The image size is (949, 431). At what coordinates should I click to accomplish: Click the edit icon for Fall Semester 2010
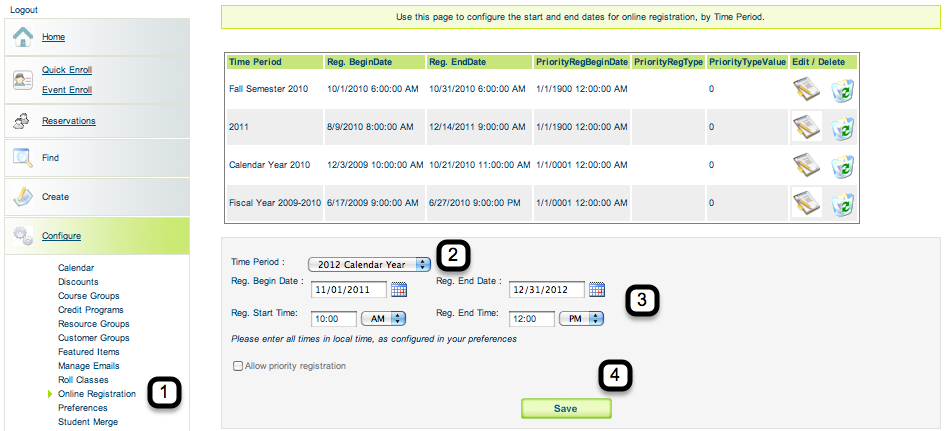tap(806, 90)
